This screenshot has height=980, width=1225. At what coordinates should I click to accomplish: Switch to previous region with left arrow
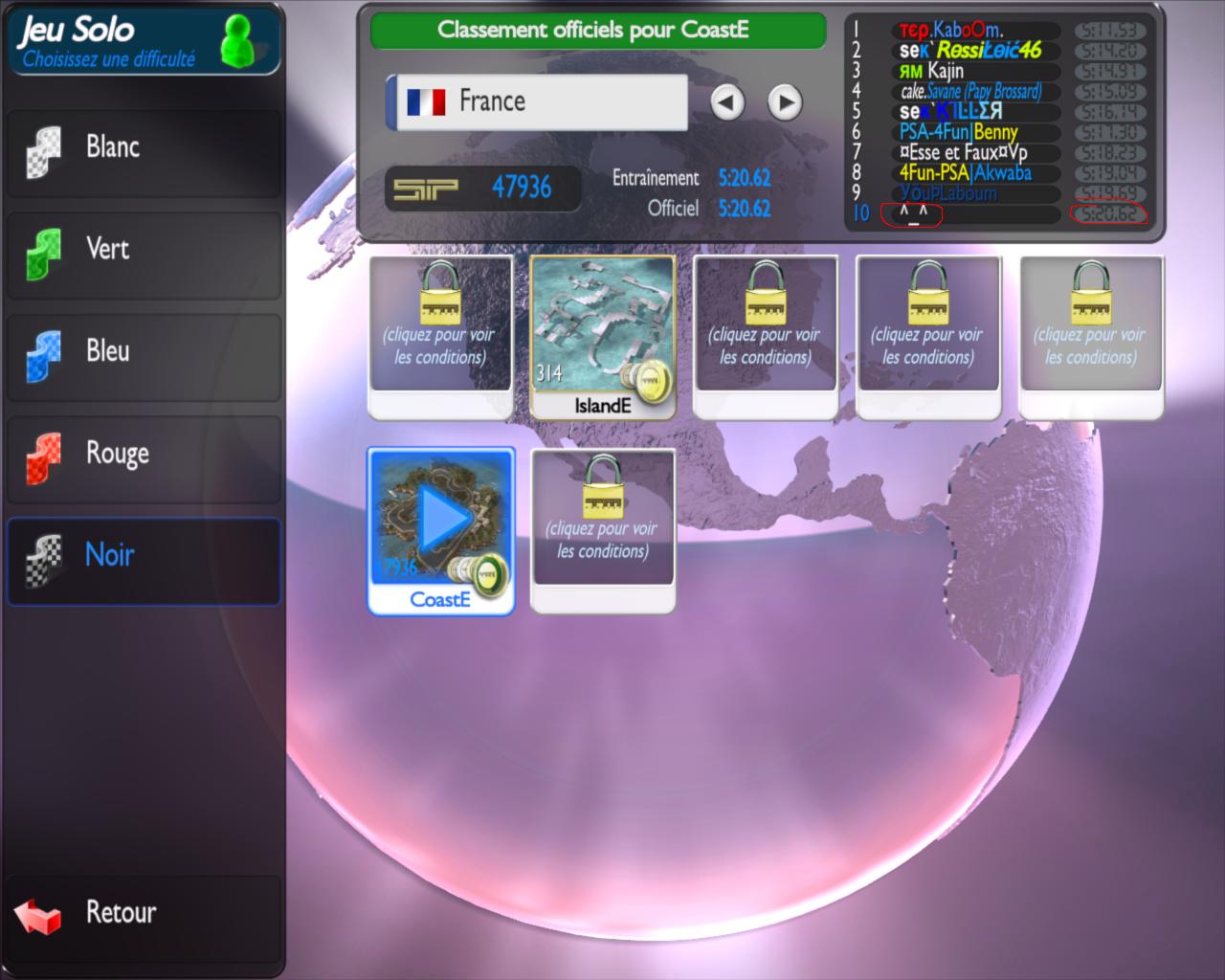click(727, 102)
